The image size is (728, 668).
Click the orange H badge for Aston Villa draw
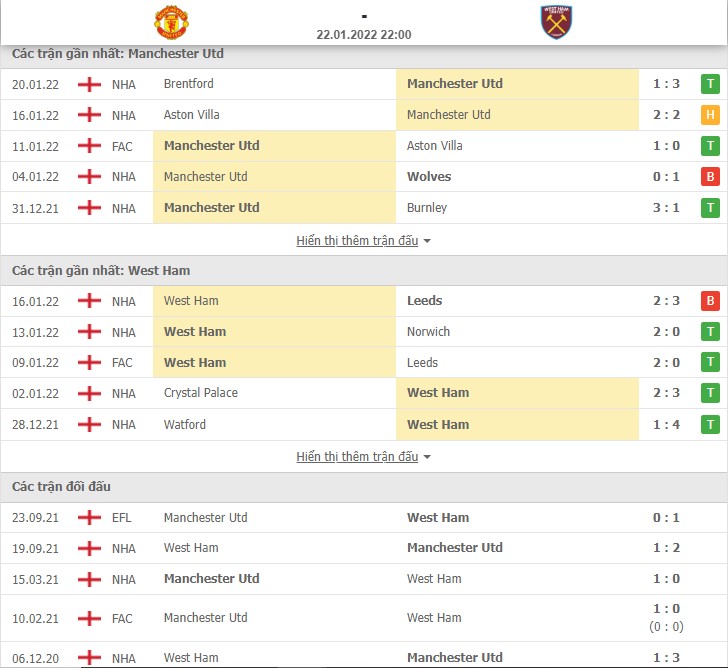710,115
